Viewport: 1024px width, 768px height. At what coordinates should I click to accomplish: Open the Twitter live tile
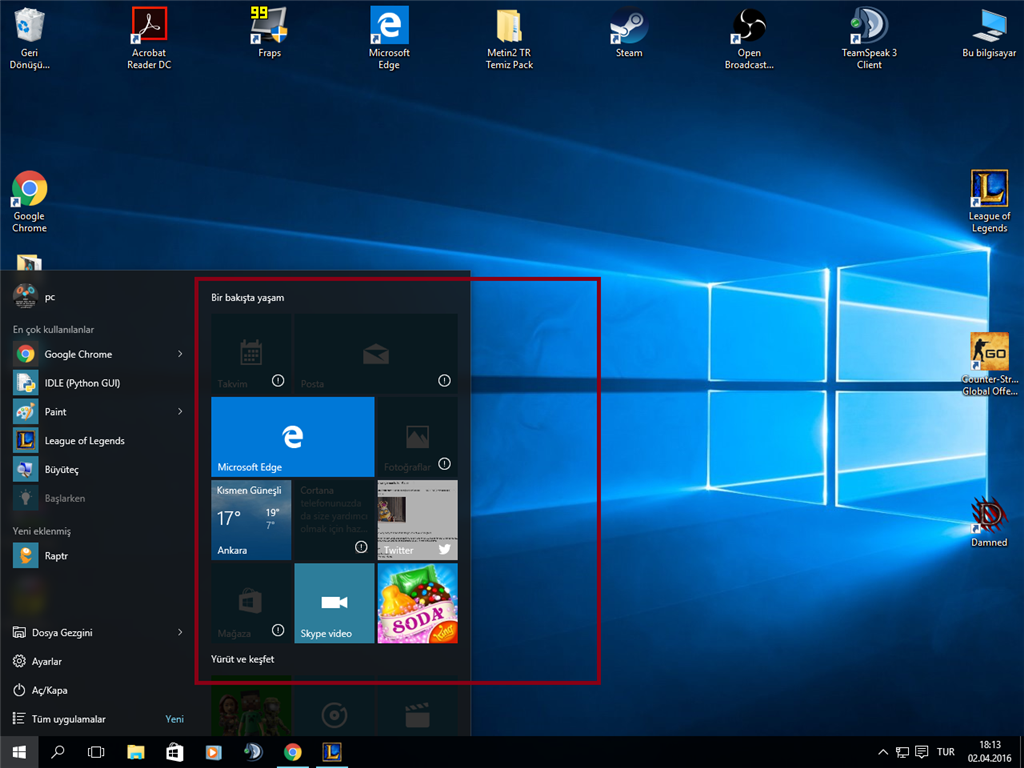pos(417,520)
